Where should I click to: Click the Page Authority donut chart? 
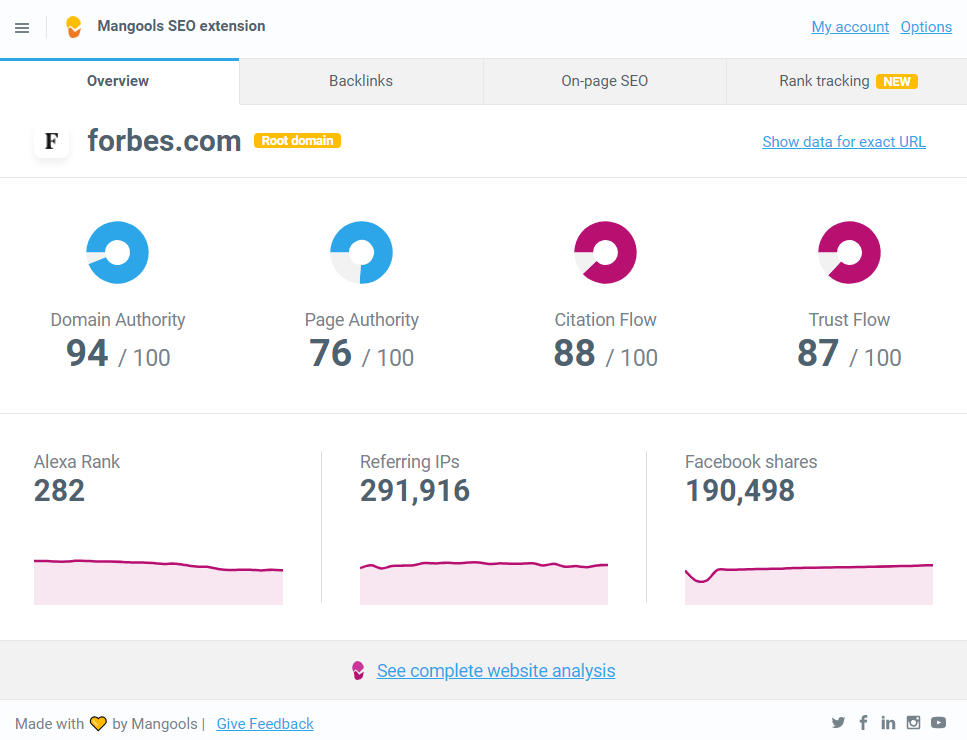pos(361,252)
